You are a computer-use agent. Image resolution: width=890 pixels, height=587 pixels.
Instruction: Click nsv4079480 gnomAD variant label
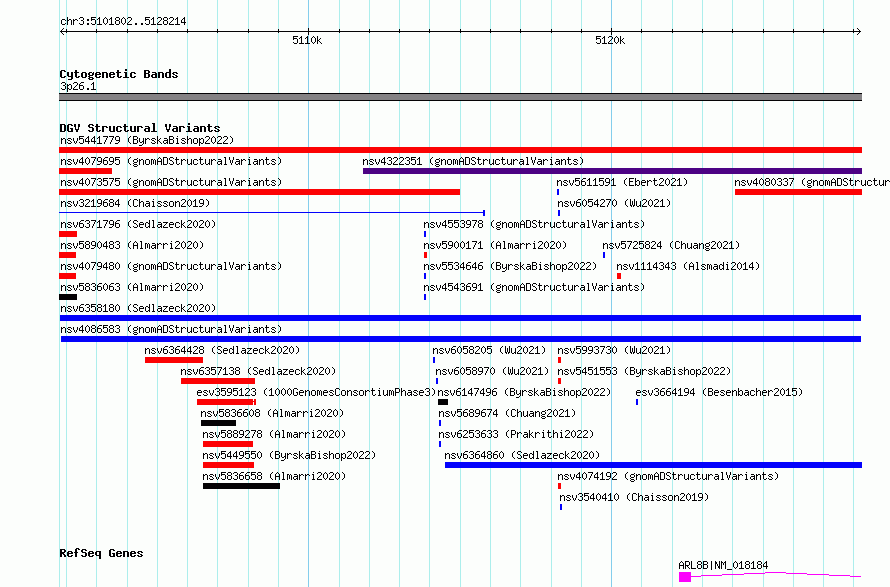coord(171,266)
